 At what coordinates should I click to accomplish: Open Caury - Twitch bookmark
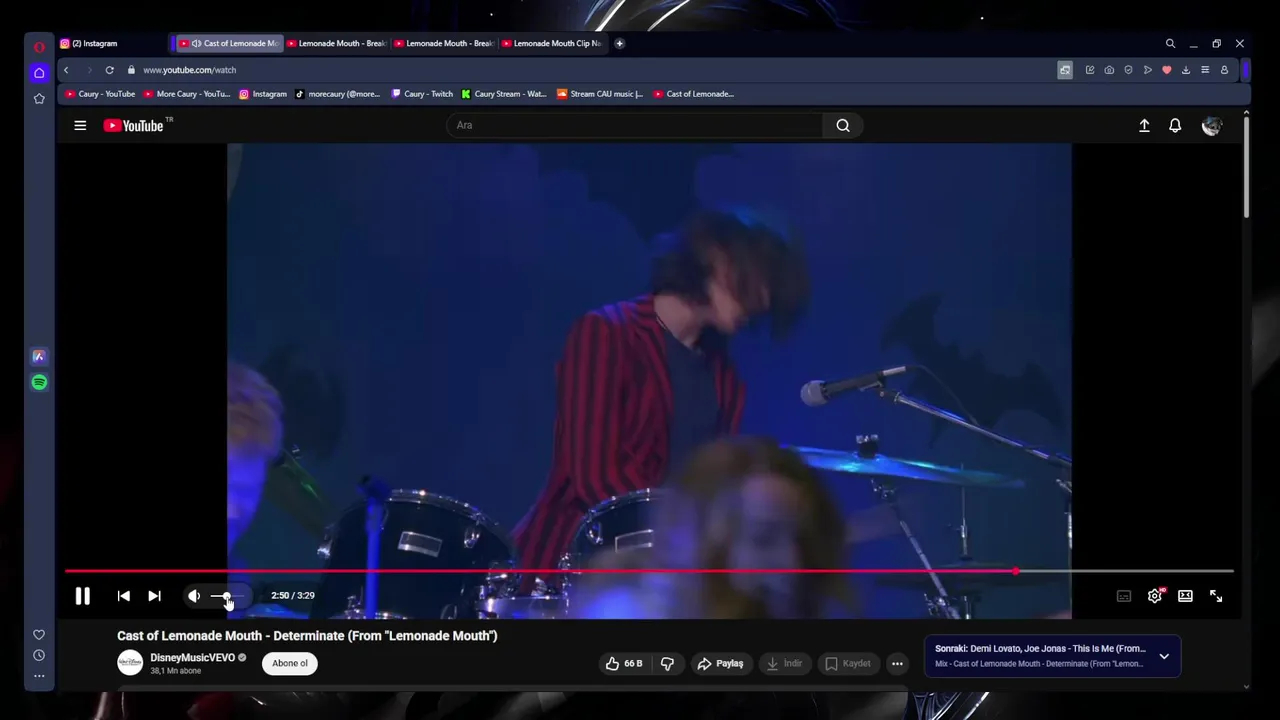[422, 94]
